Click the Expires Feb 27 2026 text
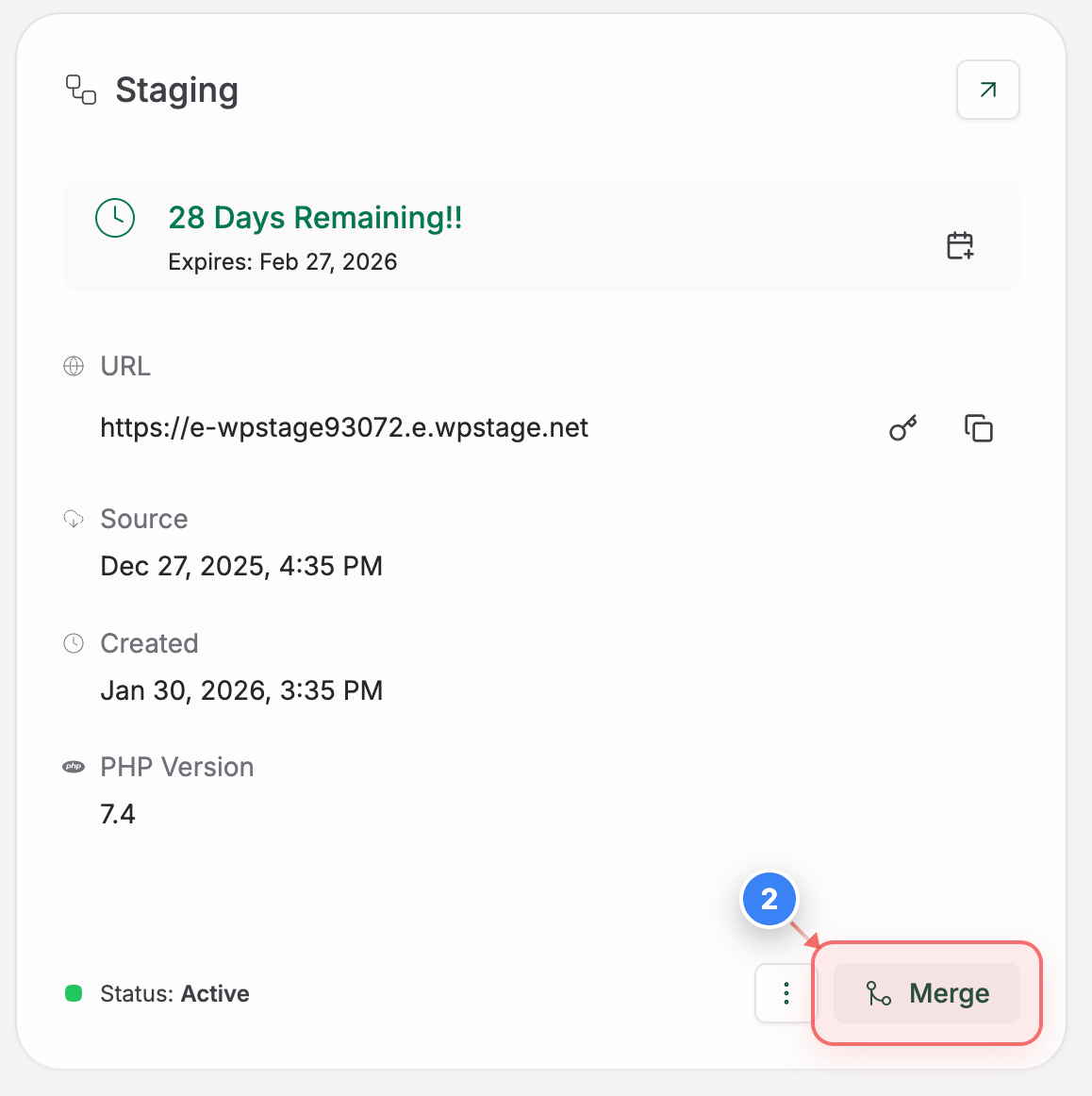This screenshot has height=1096, width=1092. pos(281,261)
